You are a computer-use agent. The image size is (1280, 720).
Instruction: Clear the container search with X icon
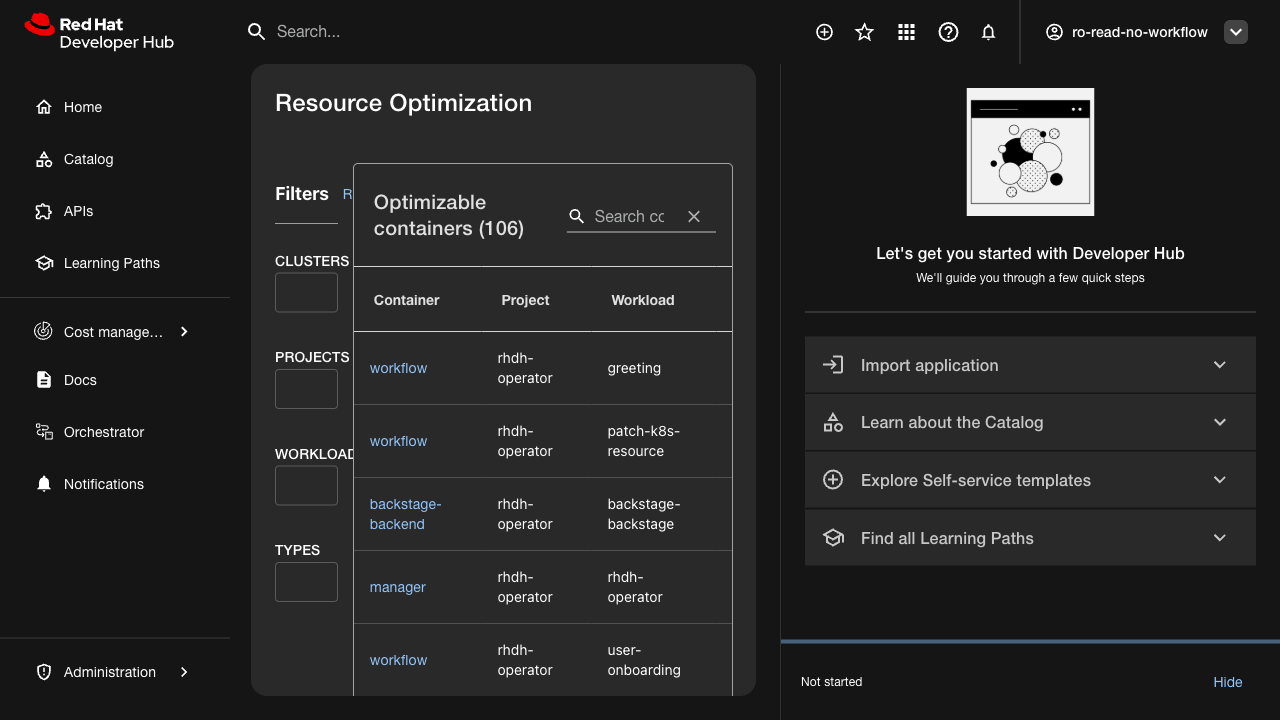[x=694, y=216]
